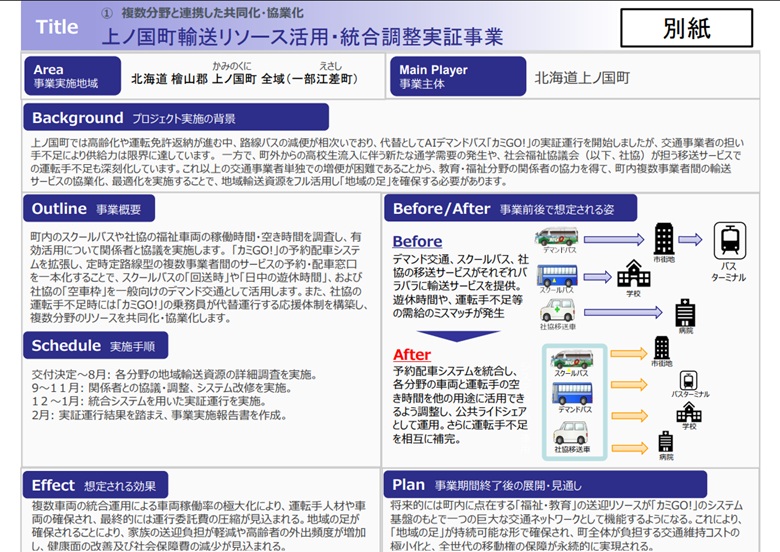This screenshot has width=780, height=552.
Task: Click the red underlined After heading
Action: [412, 355]
